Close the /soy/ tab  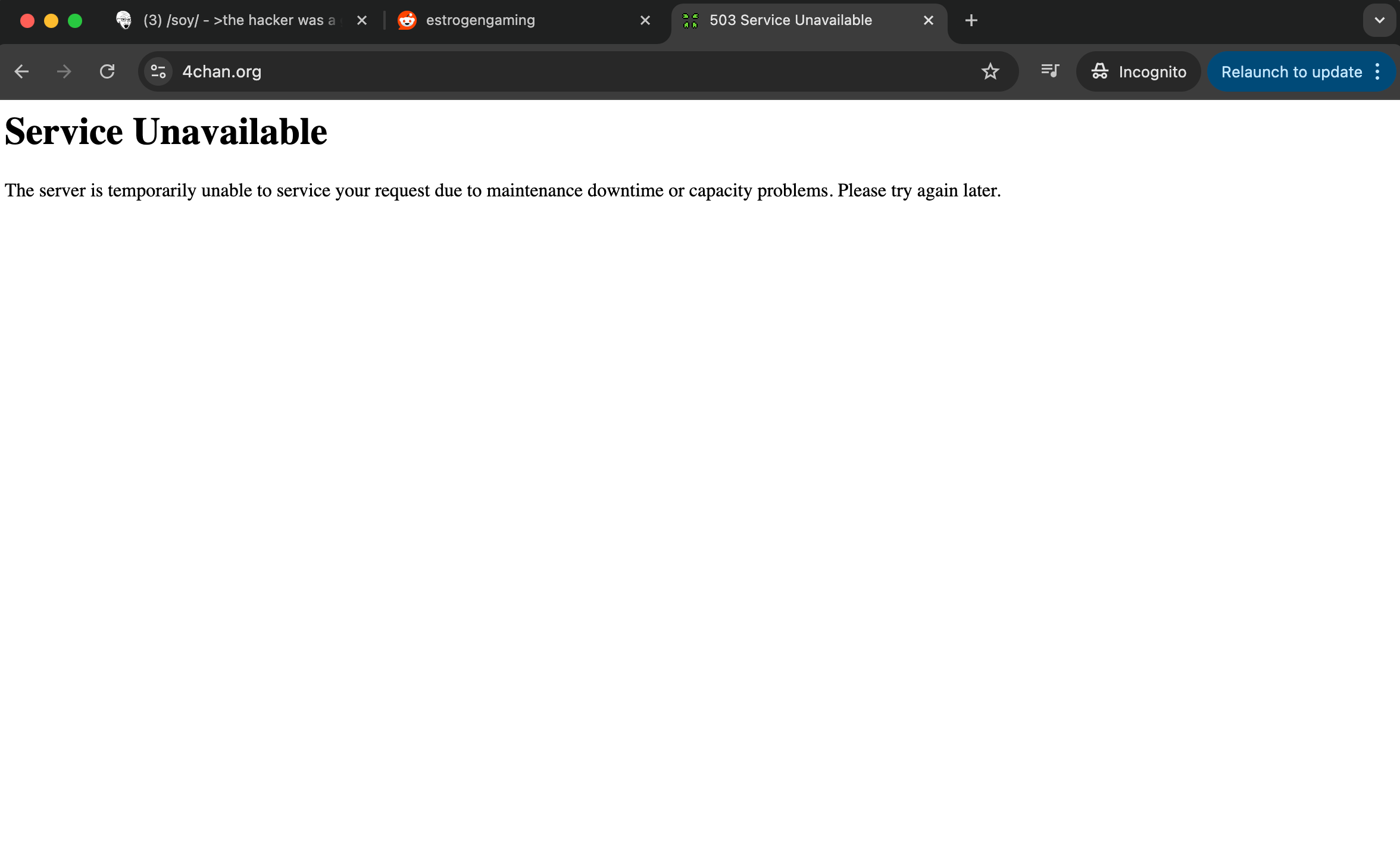click(x=362, y=20)
